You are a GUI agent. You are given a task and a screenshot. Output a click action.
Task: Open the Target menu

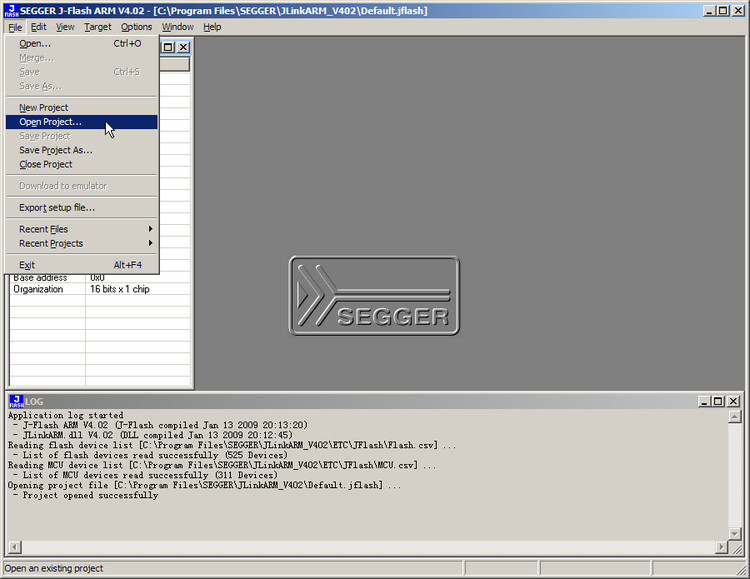pos(98,27)
